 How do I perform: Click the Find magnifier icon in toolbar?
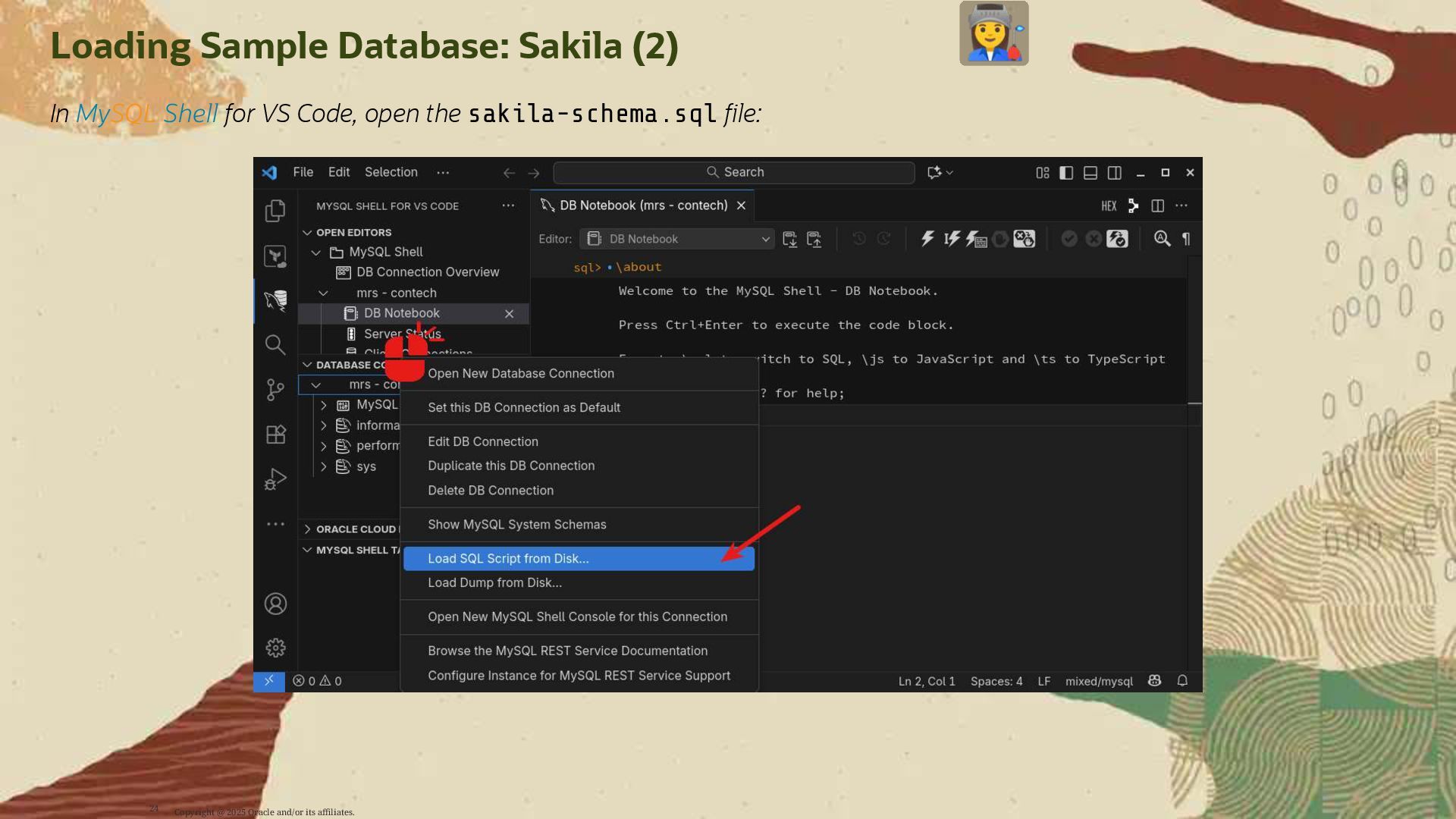tap(1161, 239)
